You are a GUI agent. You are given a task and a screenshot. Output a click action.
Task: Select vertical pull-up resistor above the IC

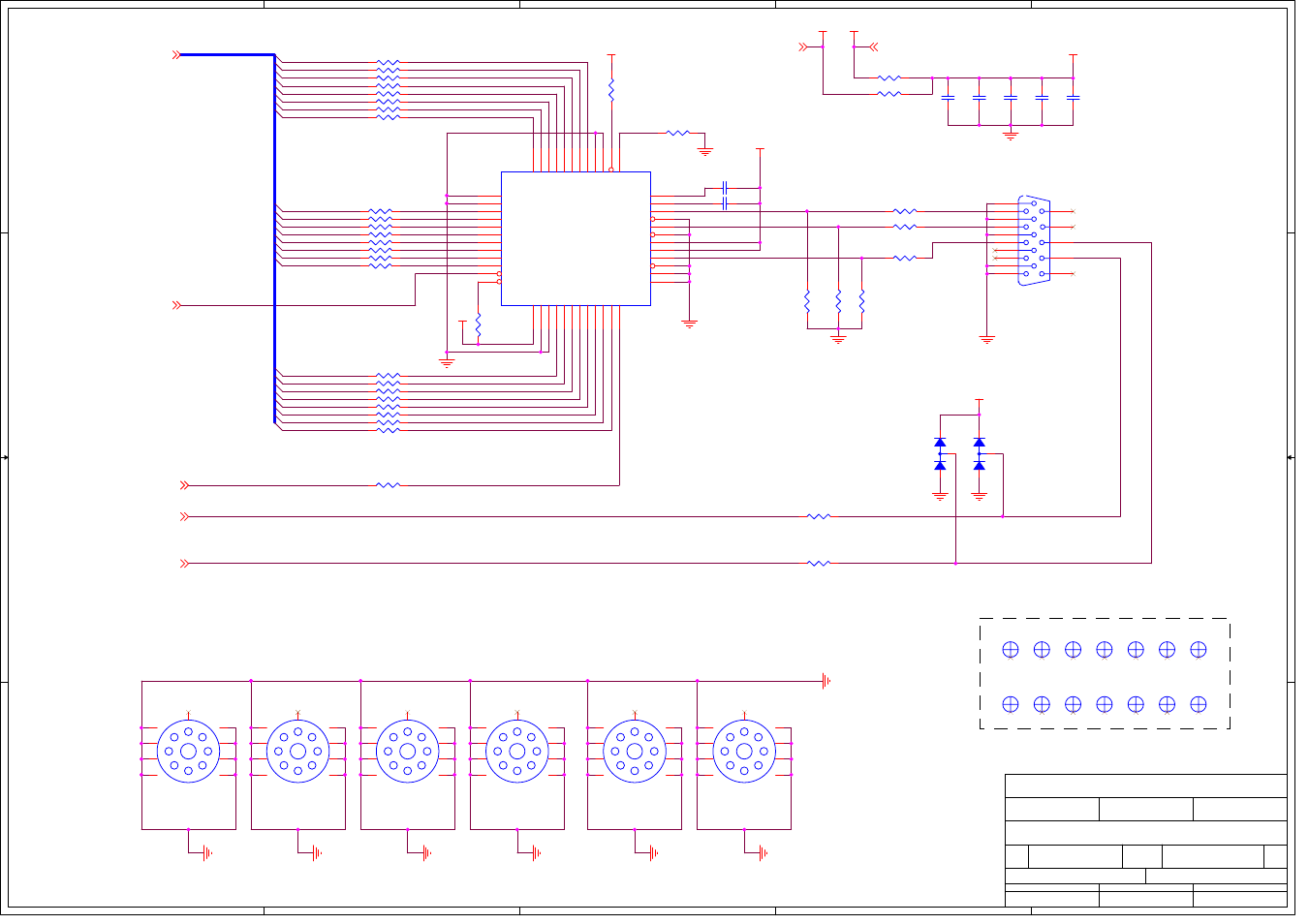[x=611, y=89]
